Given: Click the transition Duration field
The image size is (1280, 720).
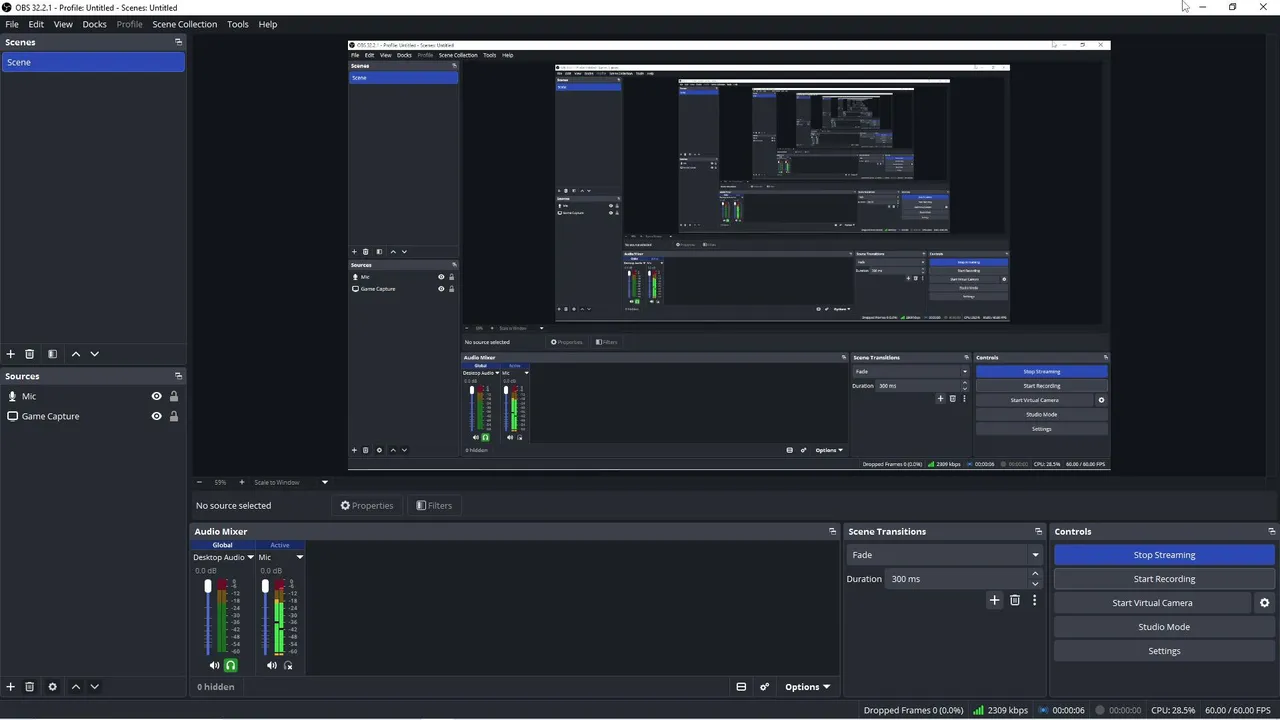Looking at the screenshot, I should [957, 579].
